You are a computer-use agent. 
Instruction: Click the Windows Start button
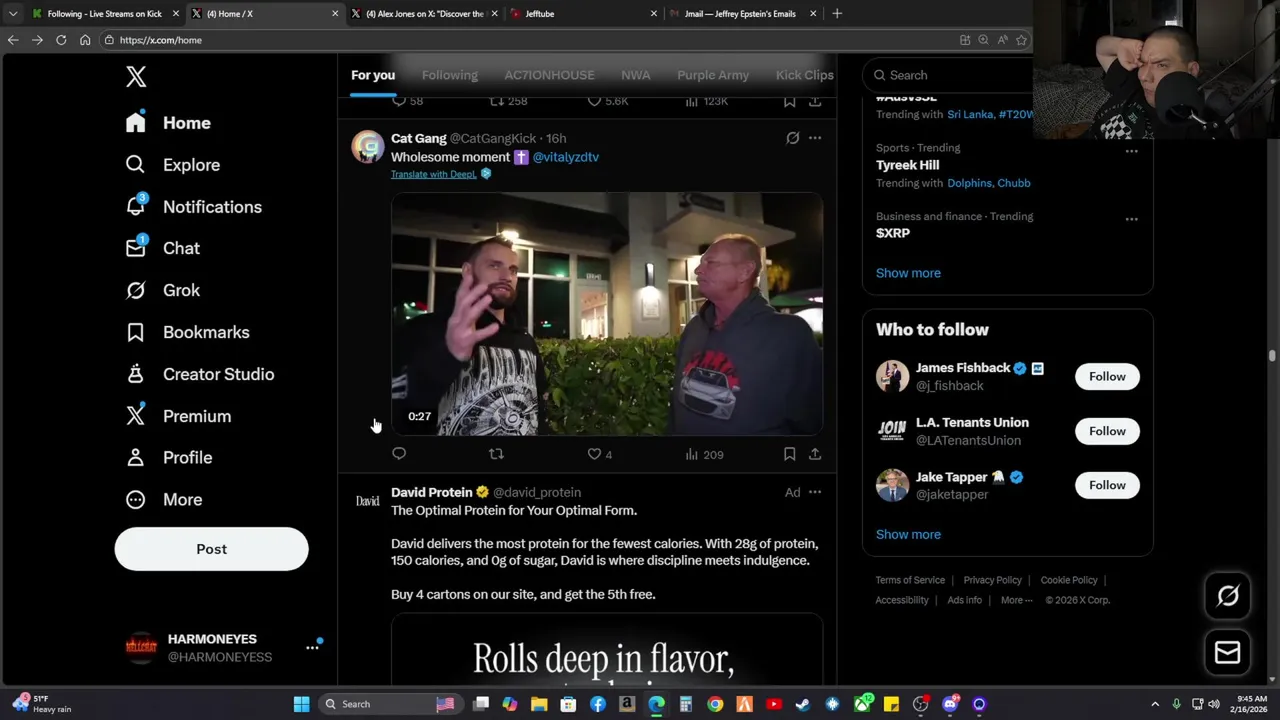click(x=301, y=704)
